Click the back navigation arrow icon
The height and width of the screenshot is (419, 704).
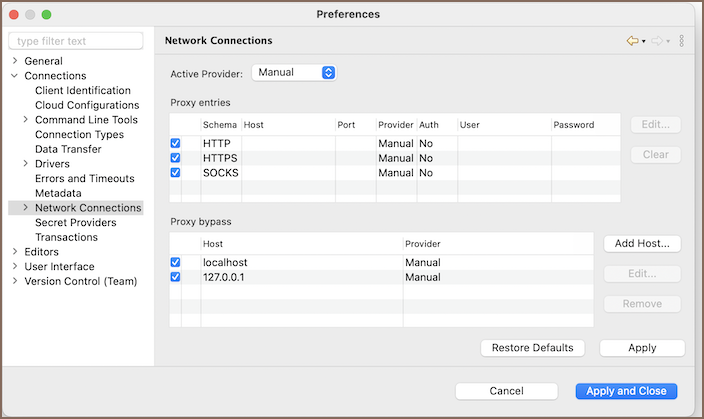click(x=631, y=41)
